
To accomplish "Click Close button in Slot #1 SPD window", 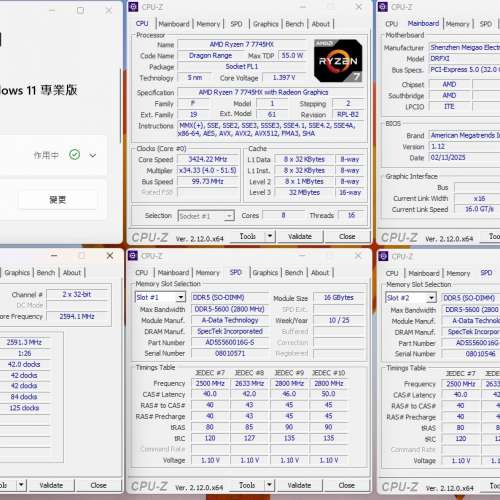I will pos(346,485).
